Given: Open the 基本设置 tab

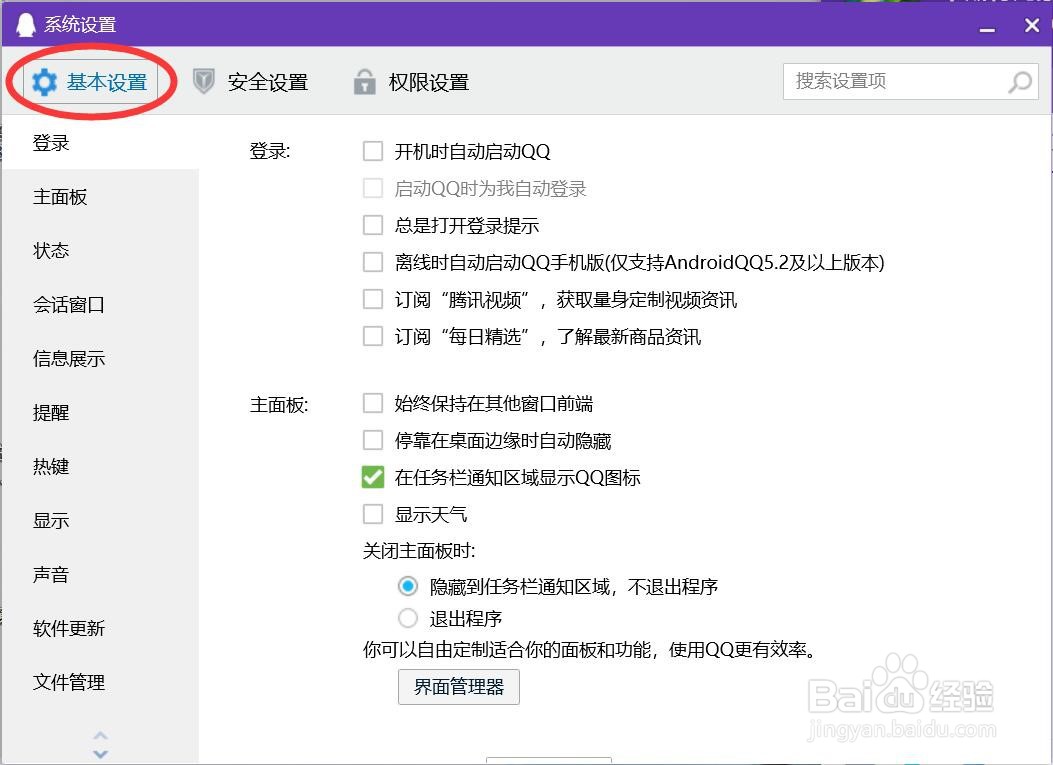Looking at the screenshot, I should click(x=91, y=82).
